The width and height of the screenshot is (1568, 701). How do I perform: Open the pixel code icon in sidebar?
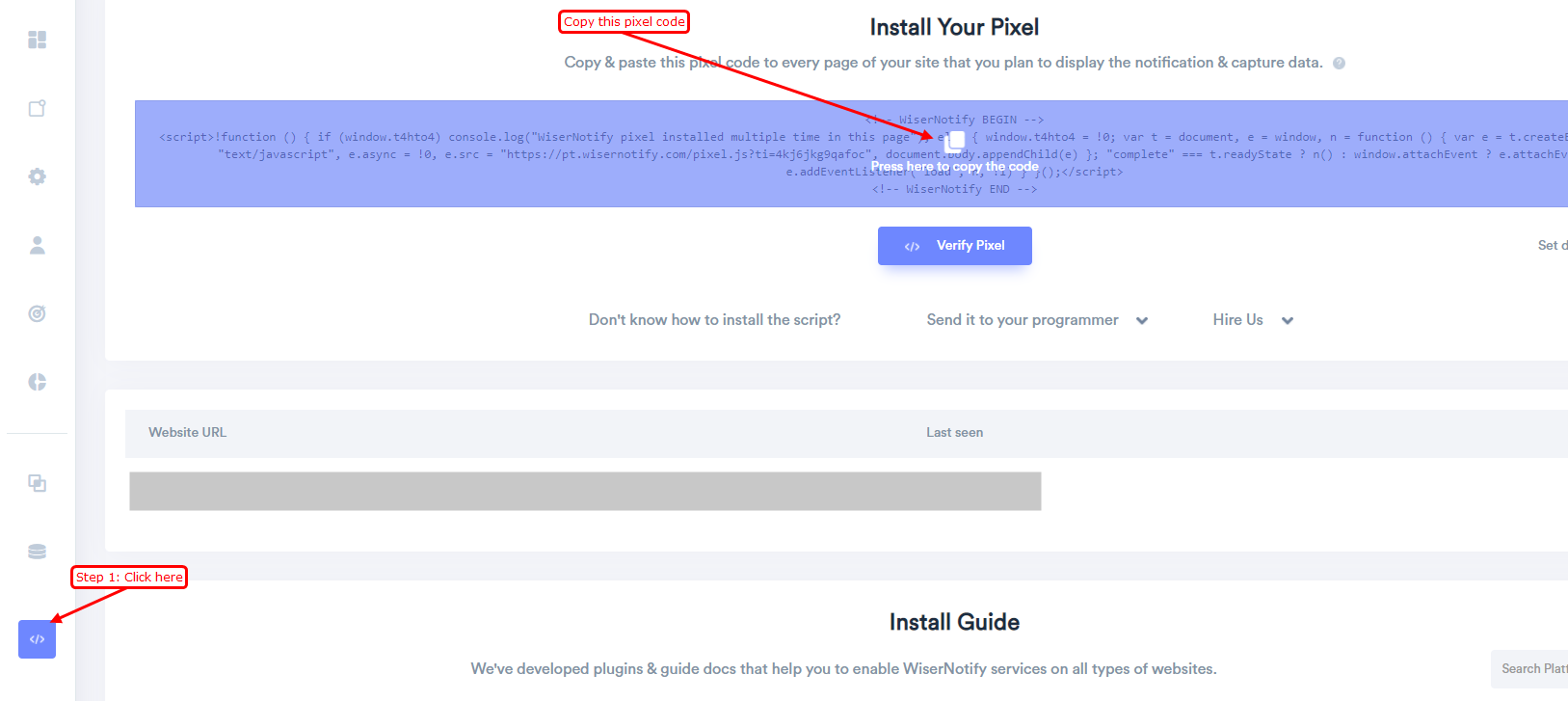(x=37, y=639)
